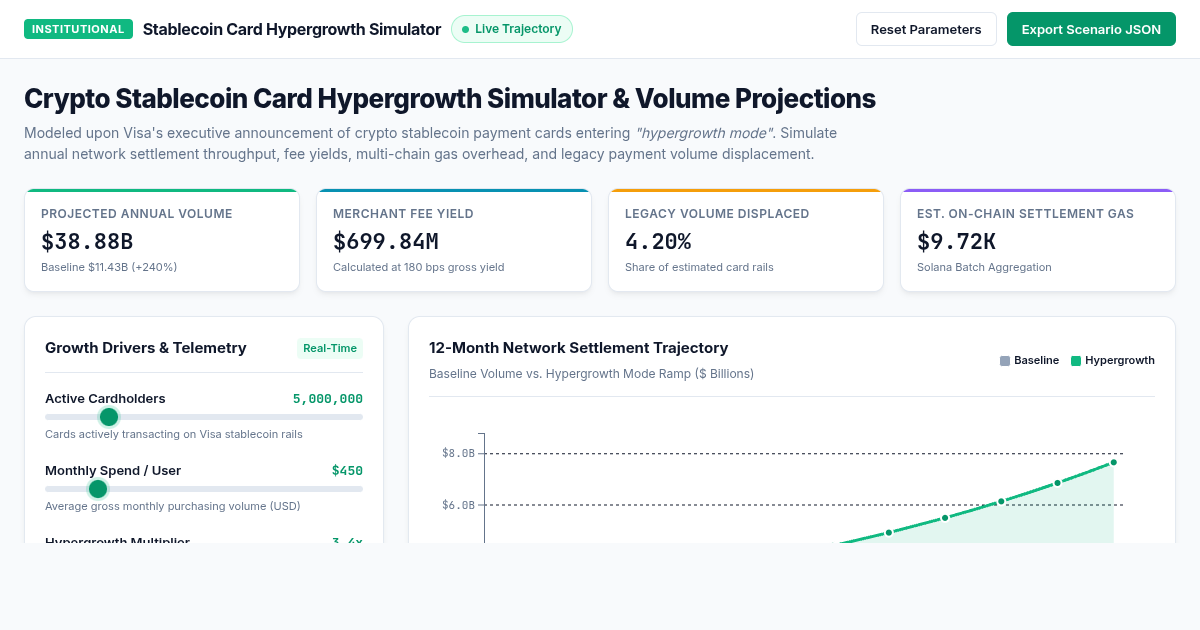Adjust the Active Cardholders slider handle

pos(109,417)
